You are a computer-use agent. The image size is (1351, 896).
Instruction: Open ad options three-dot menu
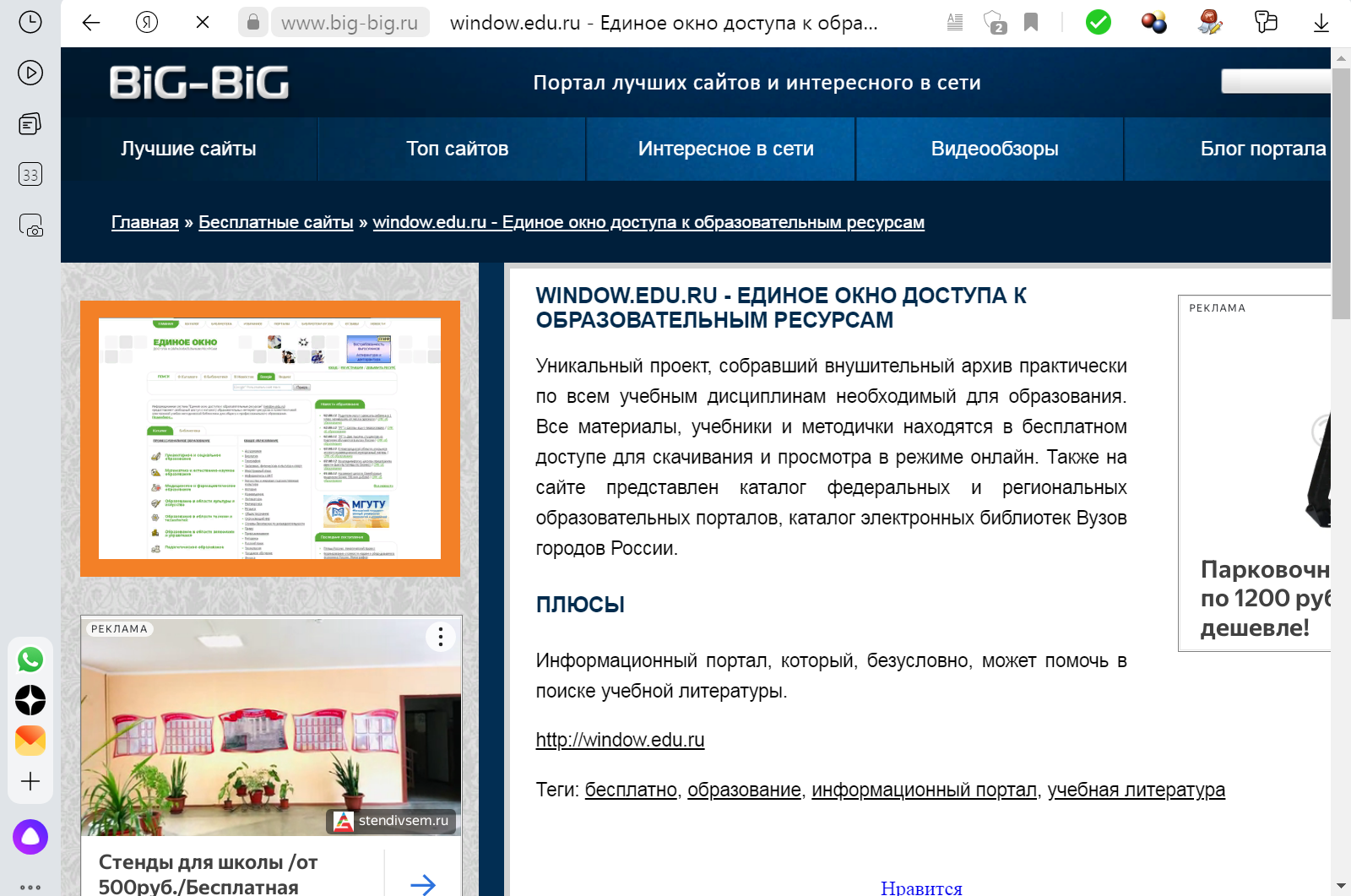pos(440,637)
